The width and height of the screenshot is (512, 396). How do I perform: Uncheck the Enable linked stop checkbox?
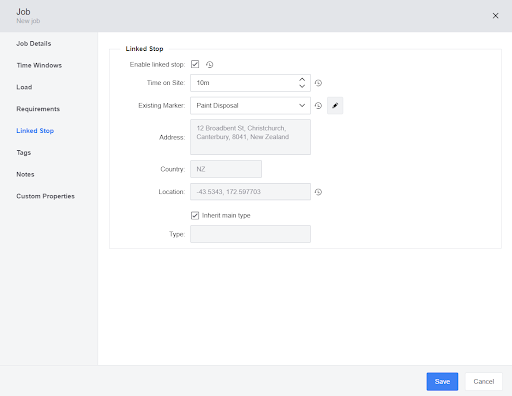[x=195, y=64]
